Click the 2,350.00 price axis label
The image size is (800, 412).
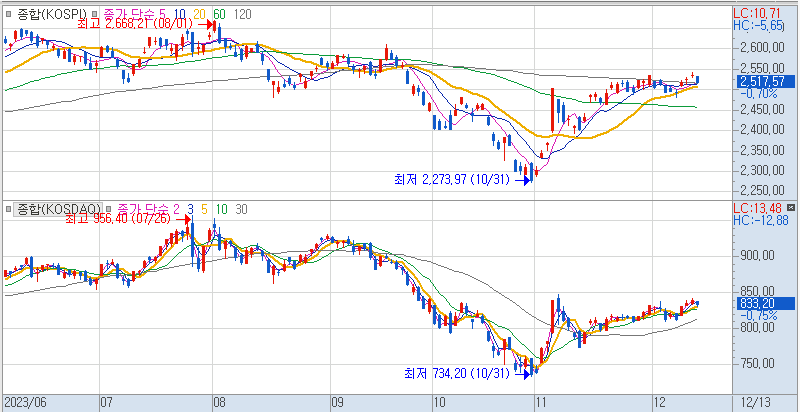(x=761, y=150)
